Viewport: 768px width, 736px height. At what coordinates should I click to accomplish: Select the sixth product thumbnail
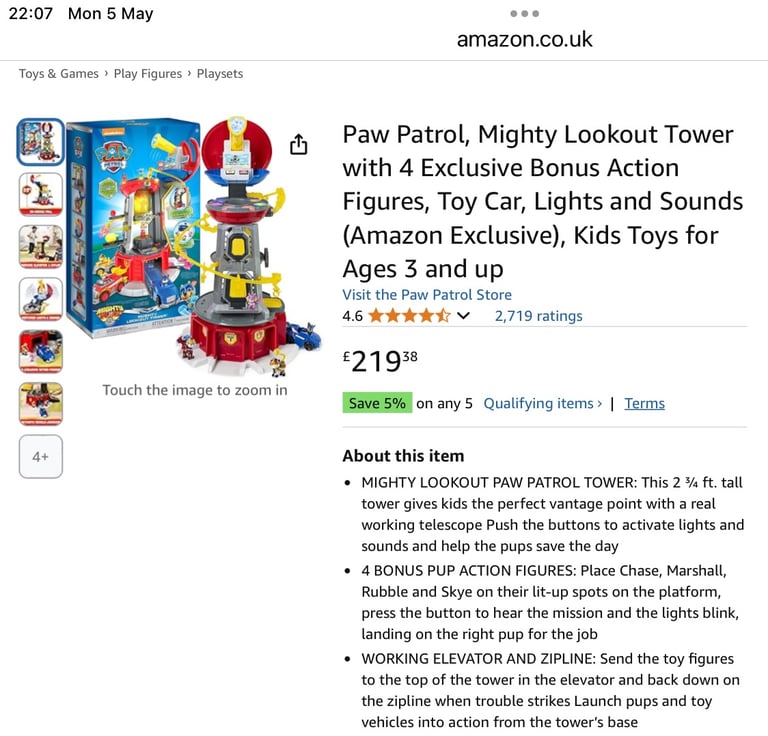[41, 404]
